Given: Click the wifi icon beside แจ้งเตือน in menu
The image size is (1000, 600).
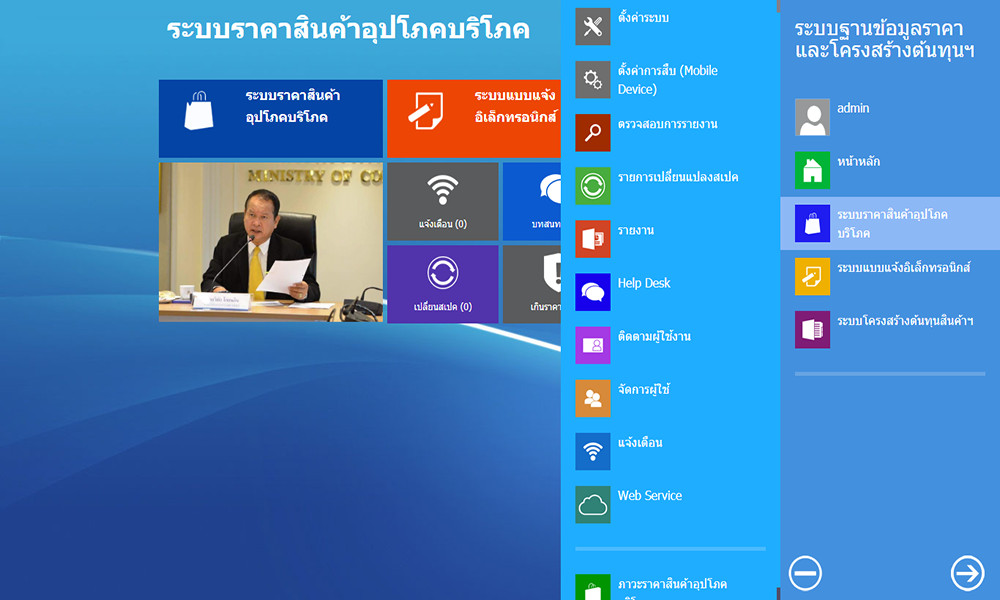Looking at the screenshot, I should (x=592, y=451).
